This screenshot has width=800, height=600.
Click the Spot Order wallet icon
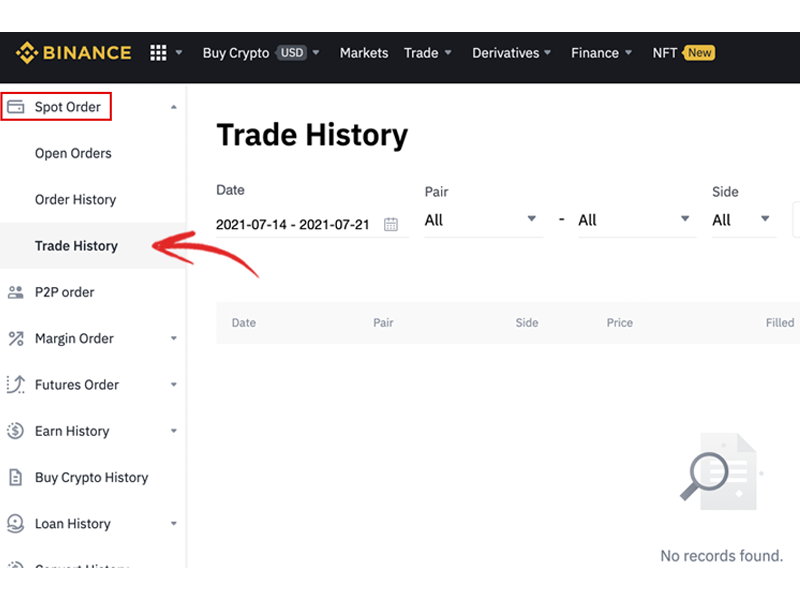click(16, 107)
